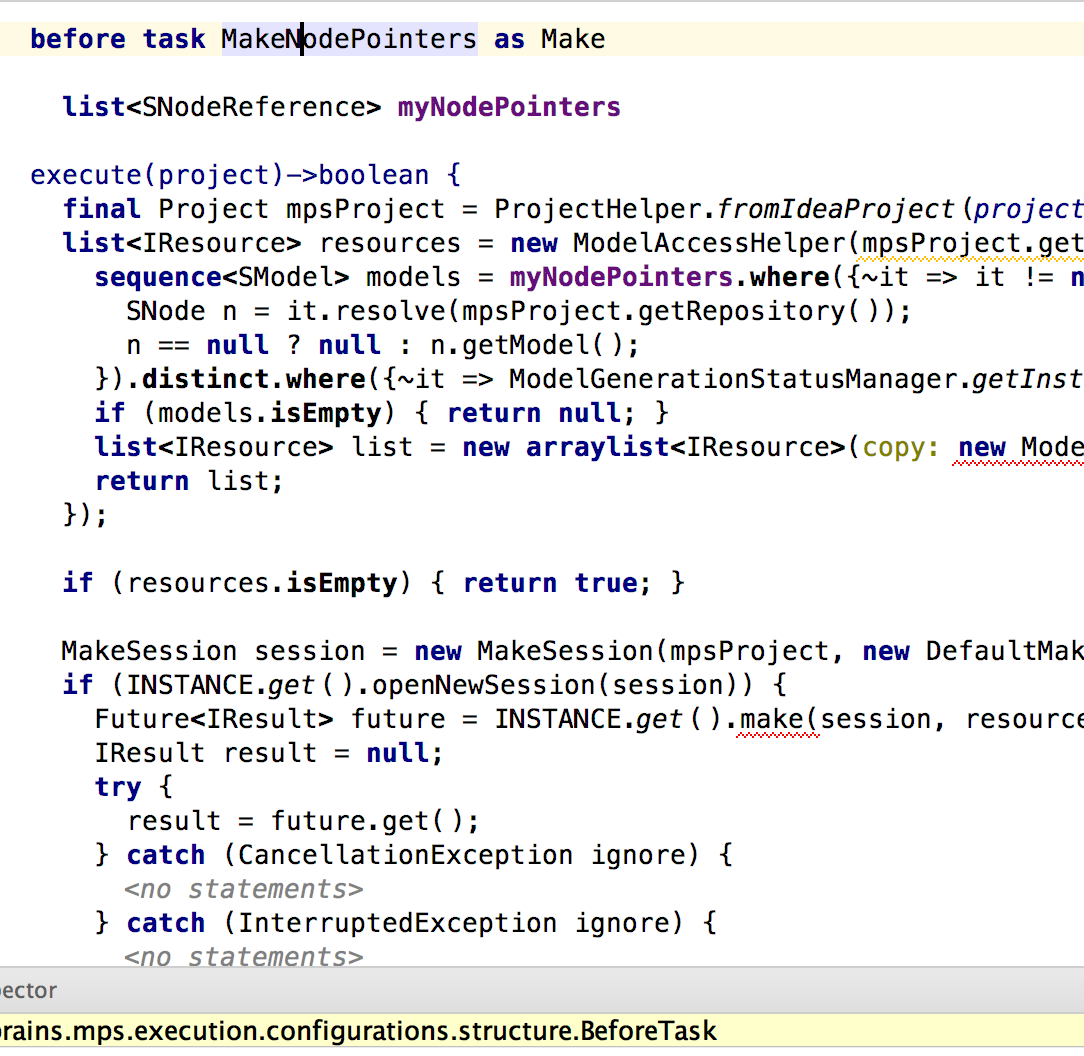Select the second <no statements> placeholder under InterruptedException
Image resolution: width=1084 pixels, height=1056 pixels.
coord(243,957)
